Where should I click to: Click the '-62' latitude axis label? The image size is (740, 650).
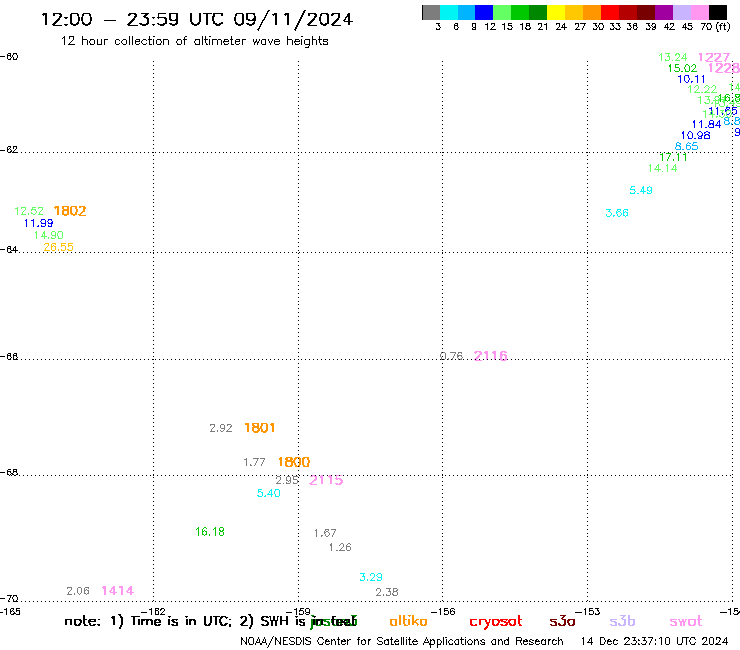point(9,150)
